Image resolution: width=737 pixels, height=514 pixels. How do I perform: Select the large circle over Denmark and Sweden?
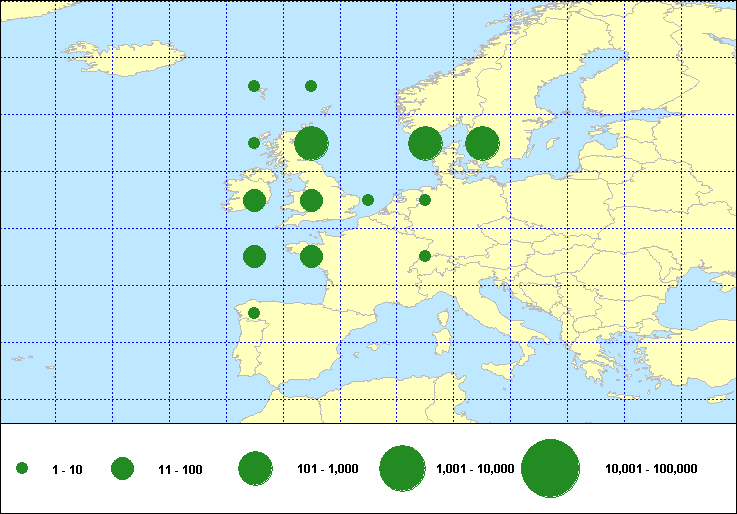(x=482, y=143)
